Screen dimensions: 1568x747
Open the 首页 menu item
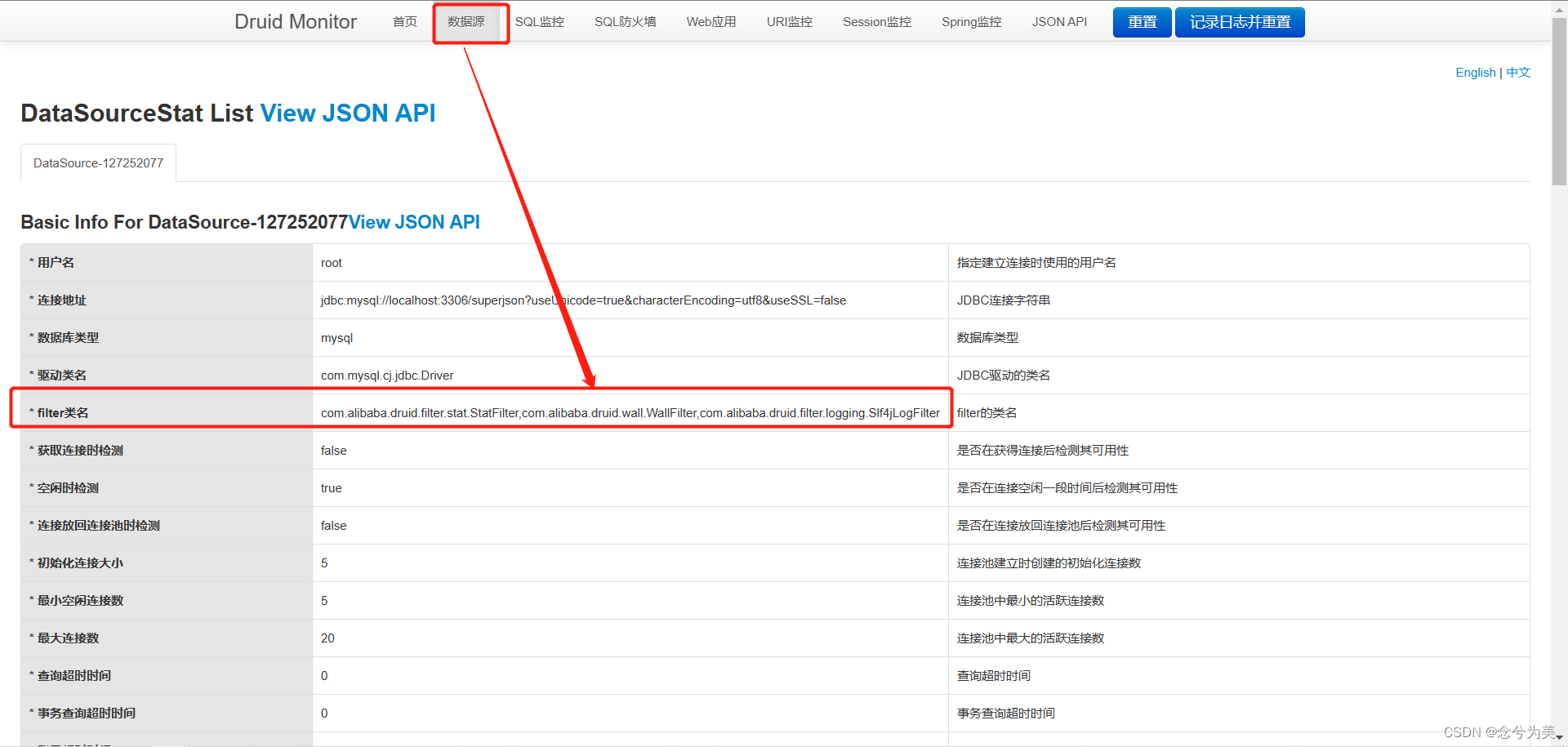pyautogui.click(x=404, y=22)
